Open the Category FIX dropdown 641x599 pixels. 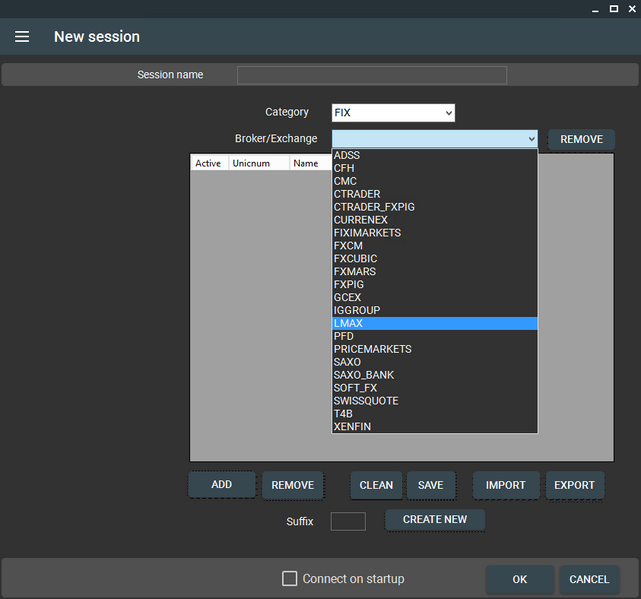tap(394, 113)
